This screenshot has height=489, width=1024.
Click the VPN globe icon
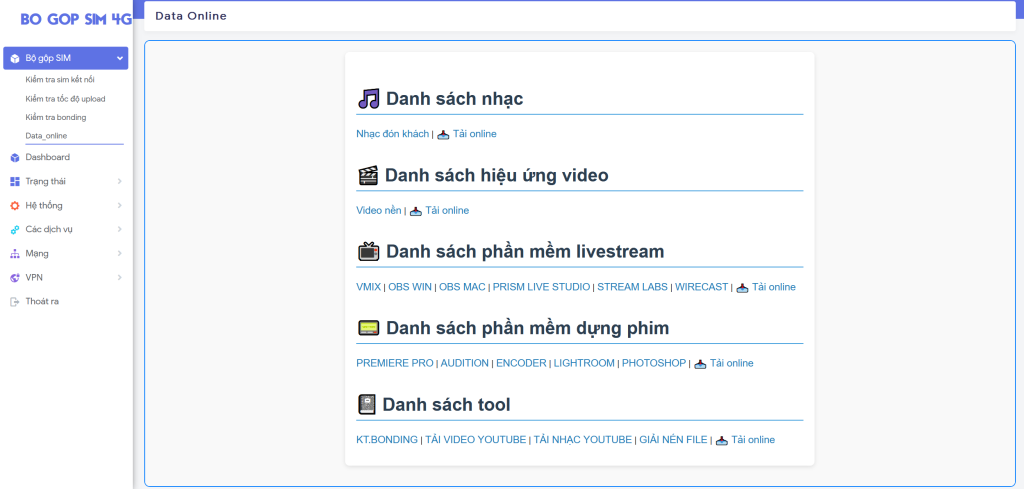14,278
